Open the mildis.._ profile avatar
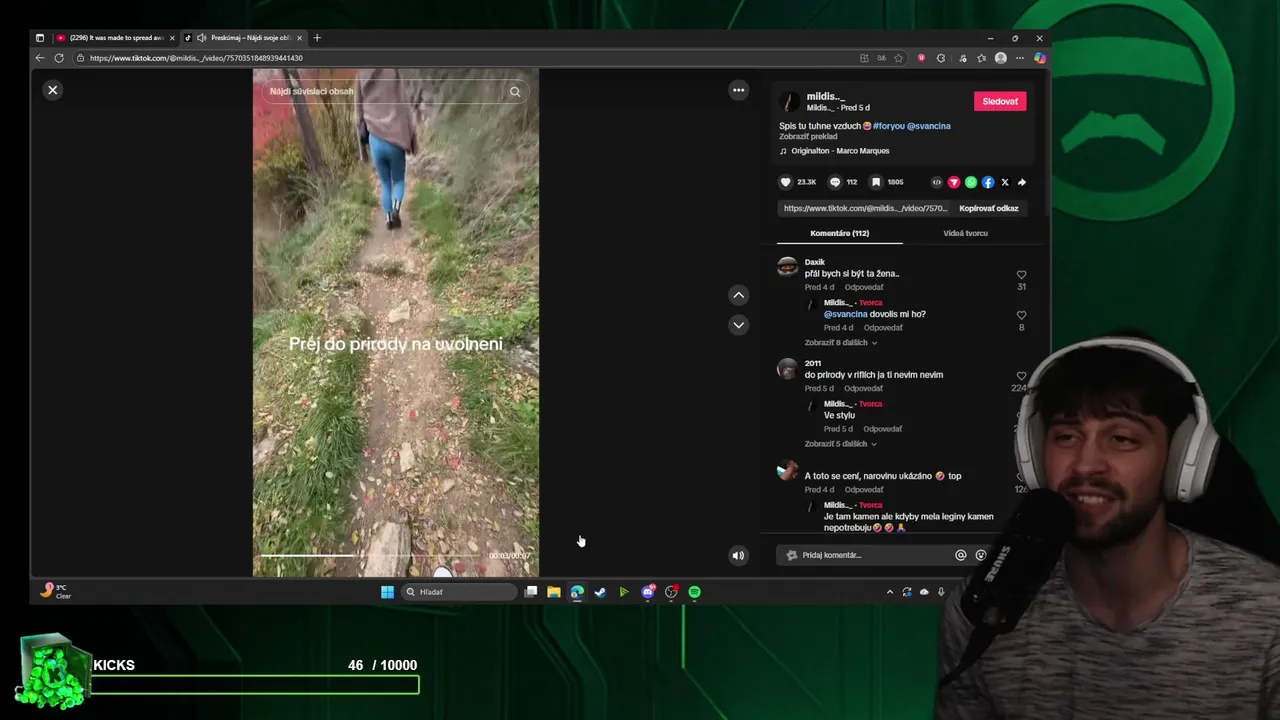 790,102
